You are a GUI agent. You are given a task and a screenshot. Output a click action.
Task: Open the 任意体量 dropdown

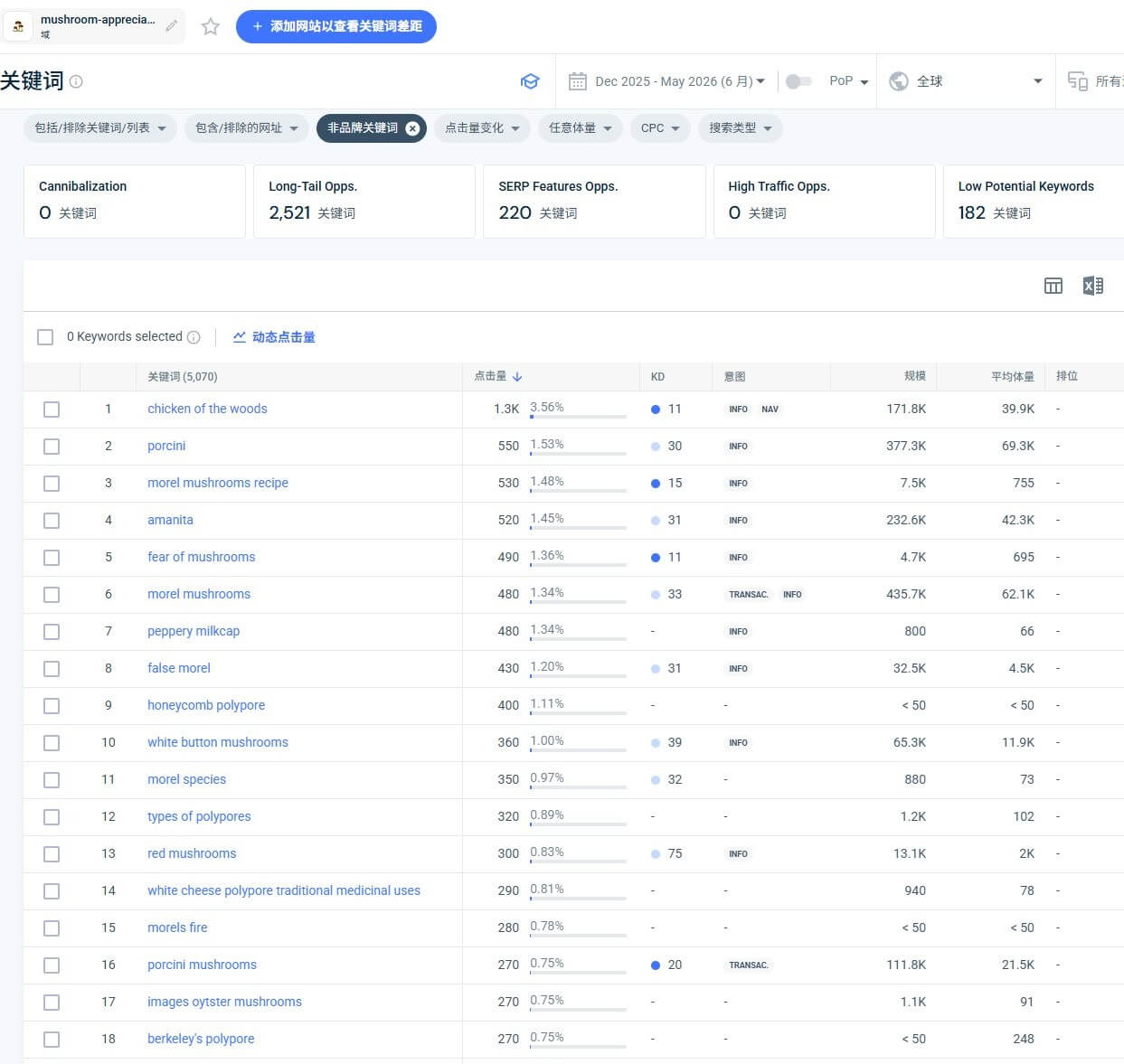(x=580, y=128)
